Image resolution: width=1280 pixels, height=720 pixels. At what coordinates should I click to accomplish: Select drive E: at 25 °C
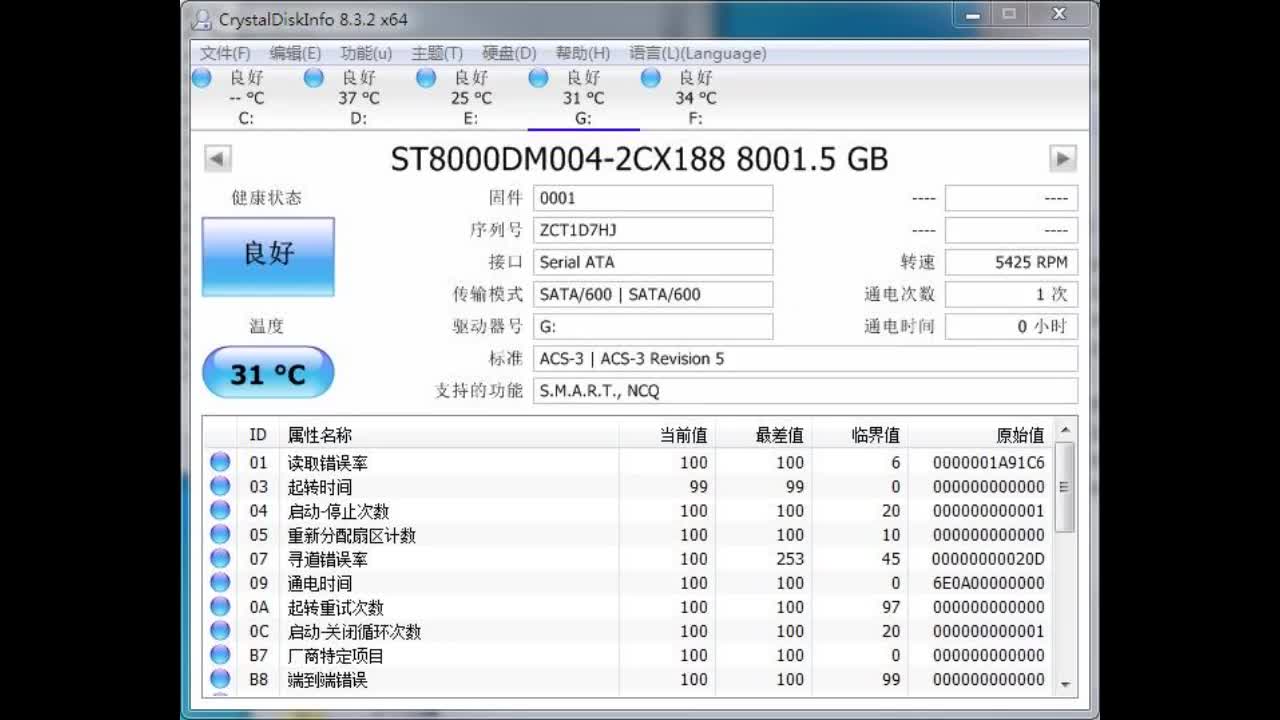click(470, 97)
